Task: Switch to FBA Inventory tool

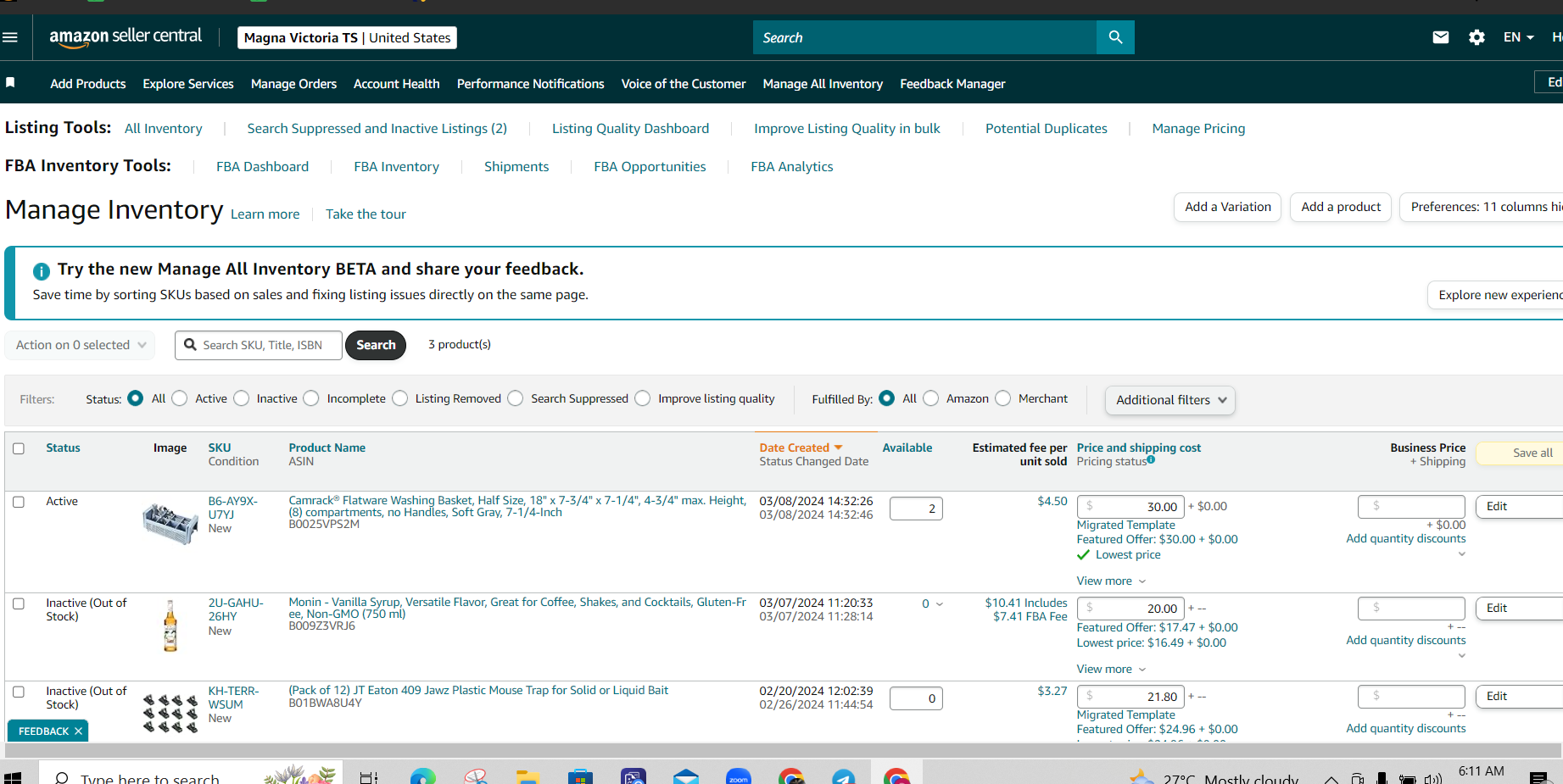Action: [x=396, y=167]
